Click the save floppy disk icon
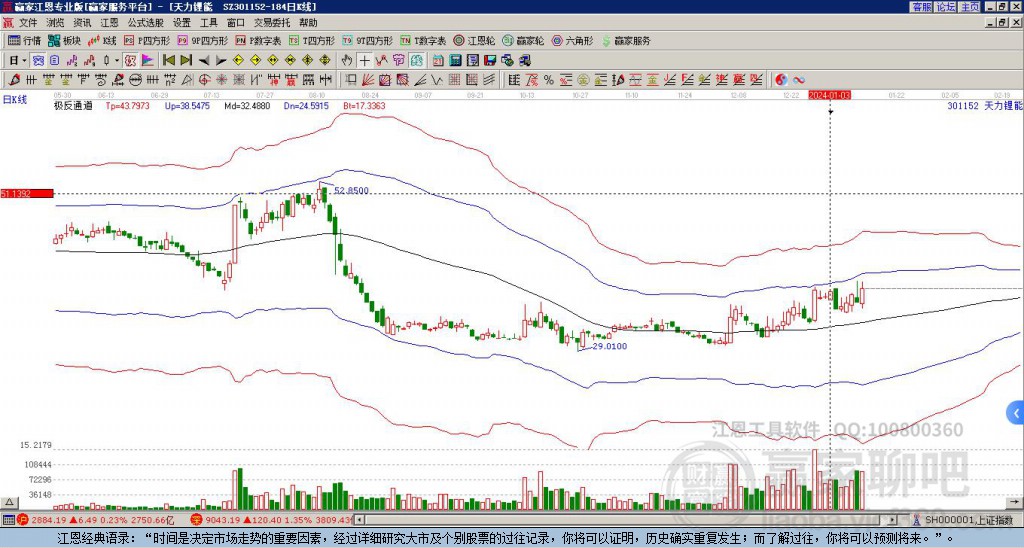Viewport: 1024px width, 548px height. click(490, 60)
